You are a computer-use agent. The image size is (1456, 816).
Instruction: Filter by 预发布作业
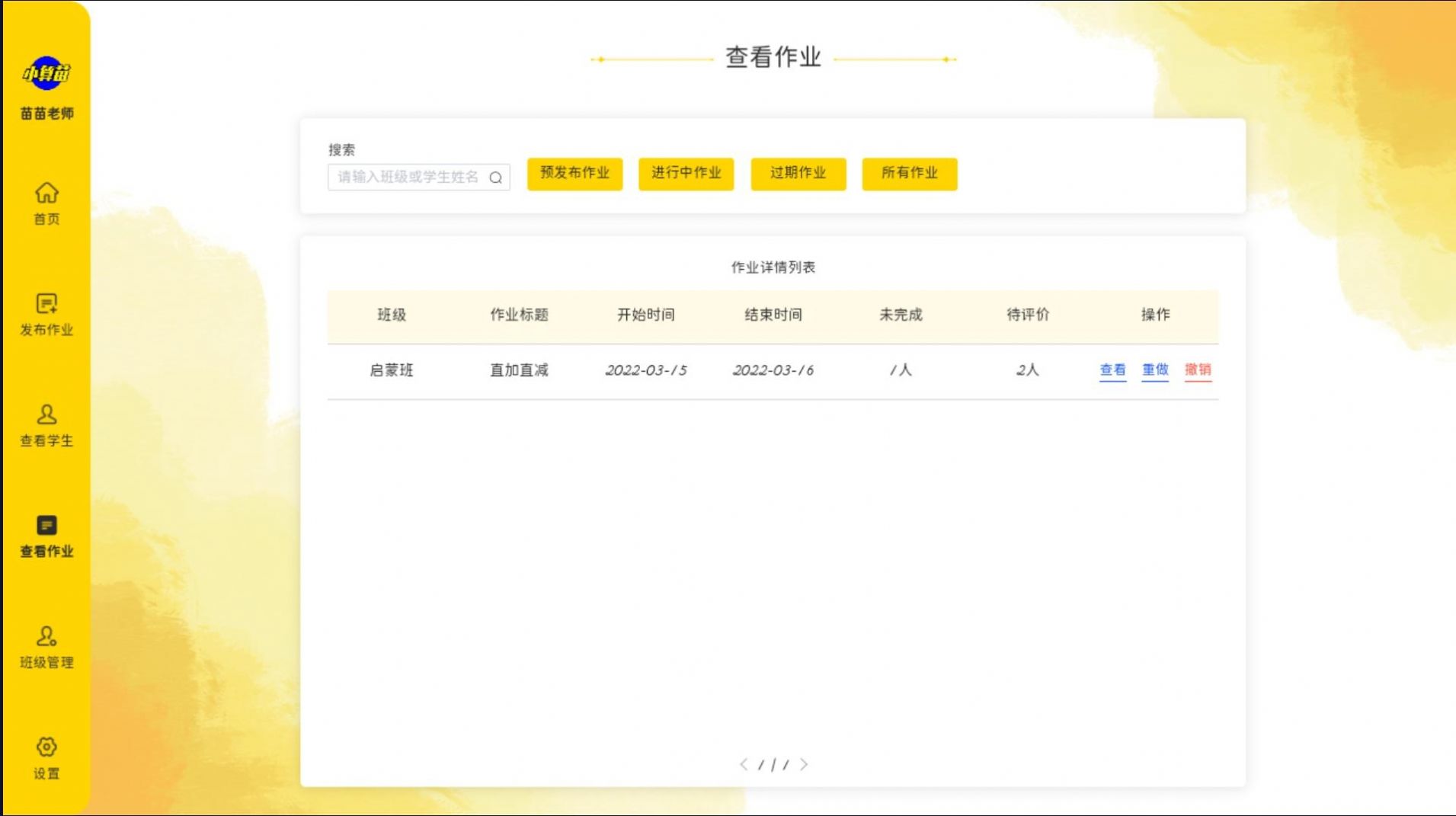(574, 174)
